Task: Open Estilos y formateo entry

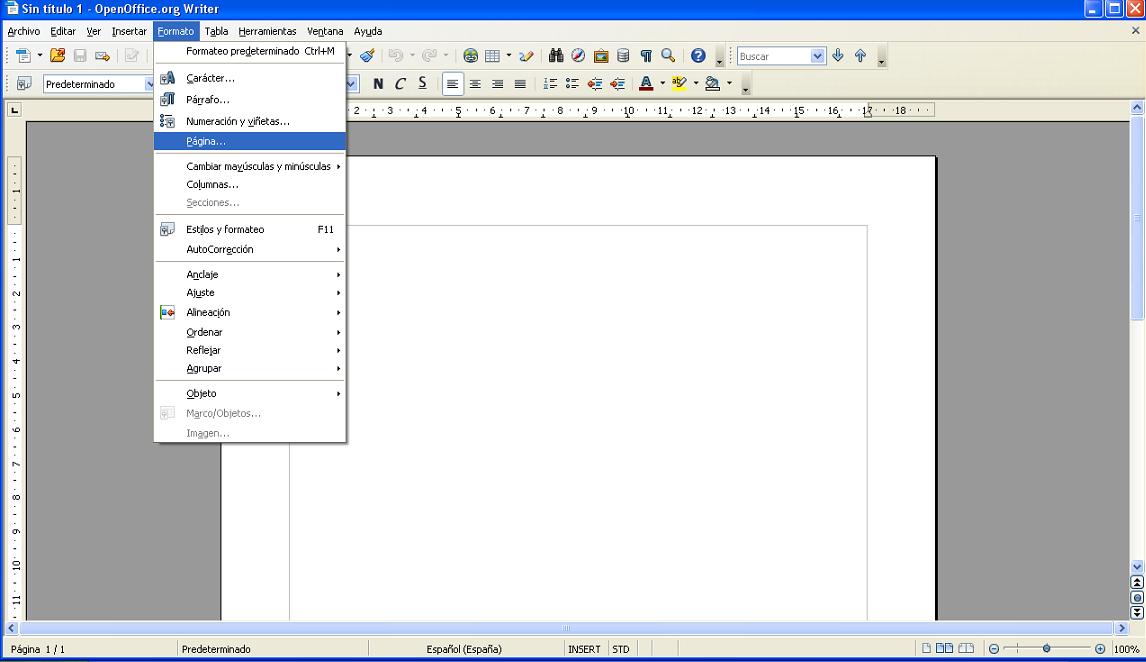Action: (249, 229)
